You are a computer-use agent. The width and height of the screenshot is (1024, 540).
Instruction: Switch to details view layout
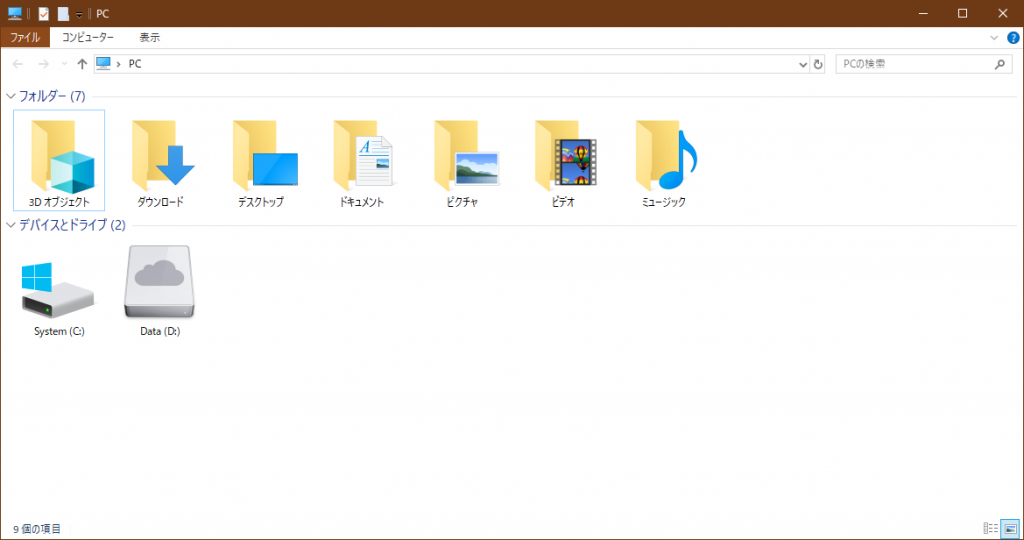pos(991,528)
